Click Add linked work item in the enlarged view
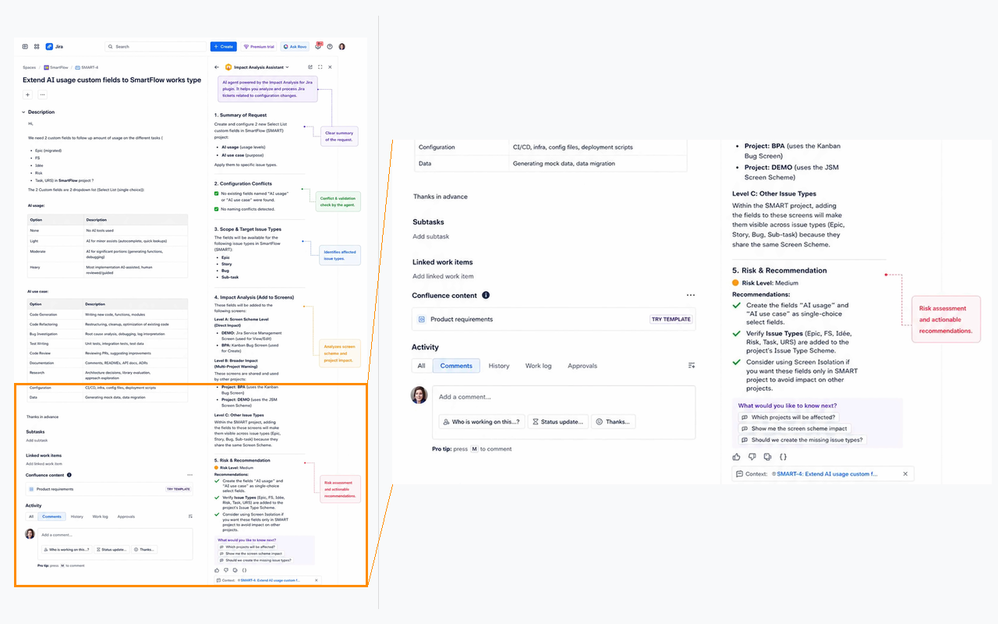Screen dimensions: 998x624 [x=443, y=276]
